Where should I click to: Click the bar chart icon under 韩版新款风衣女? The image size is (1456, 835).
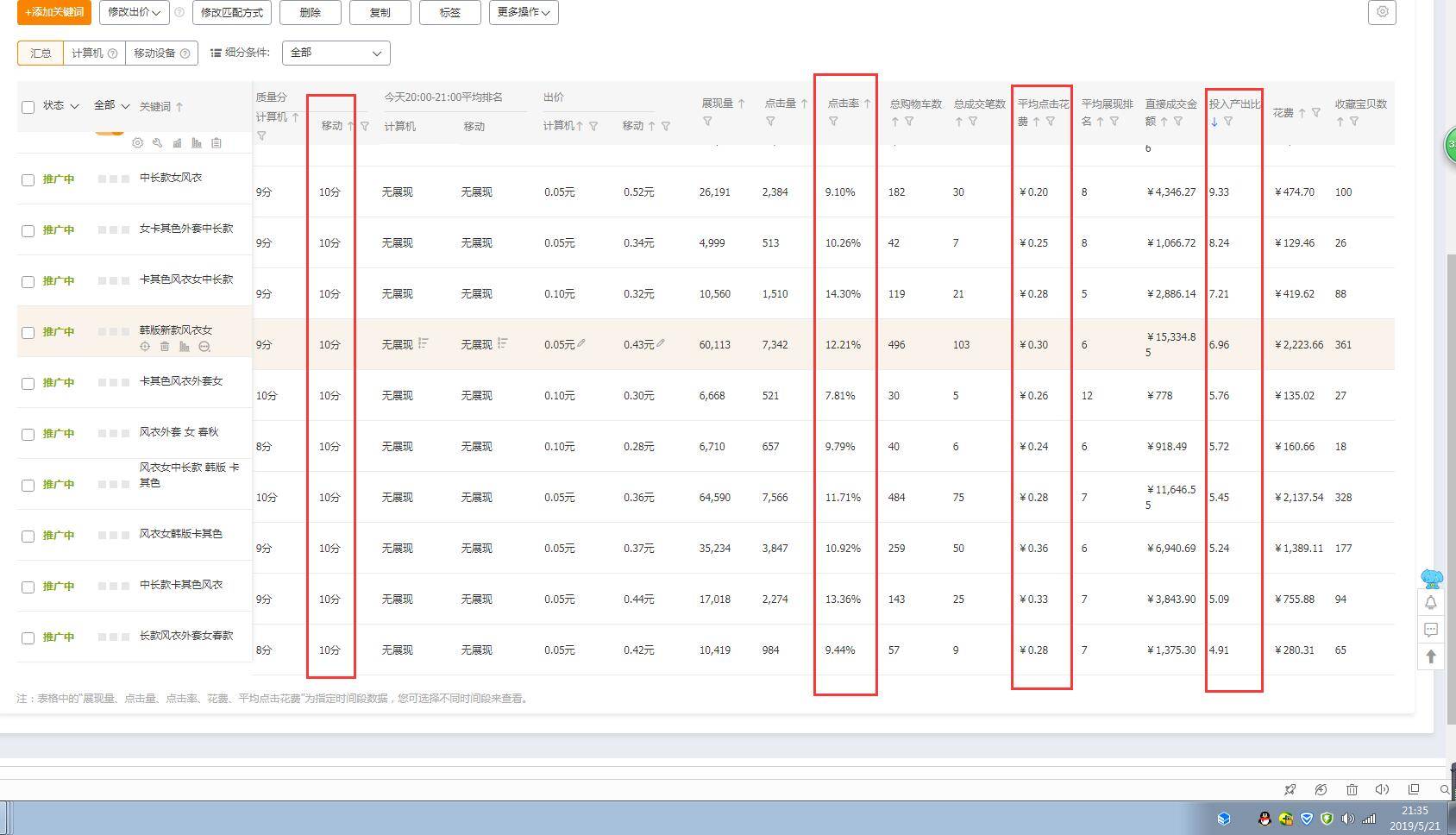tap(185, 347)
